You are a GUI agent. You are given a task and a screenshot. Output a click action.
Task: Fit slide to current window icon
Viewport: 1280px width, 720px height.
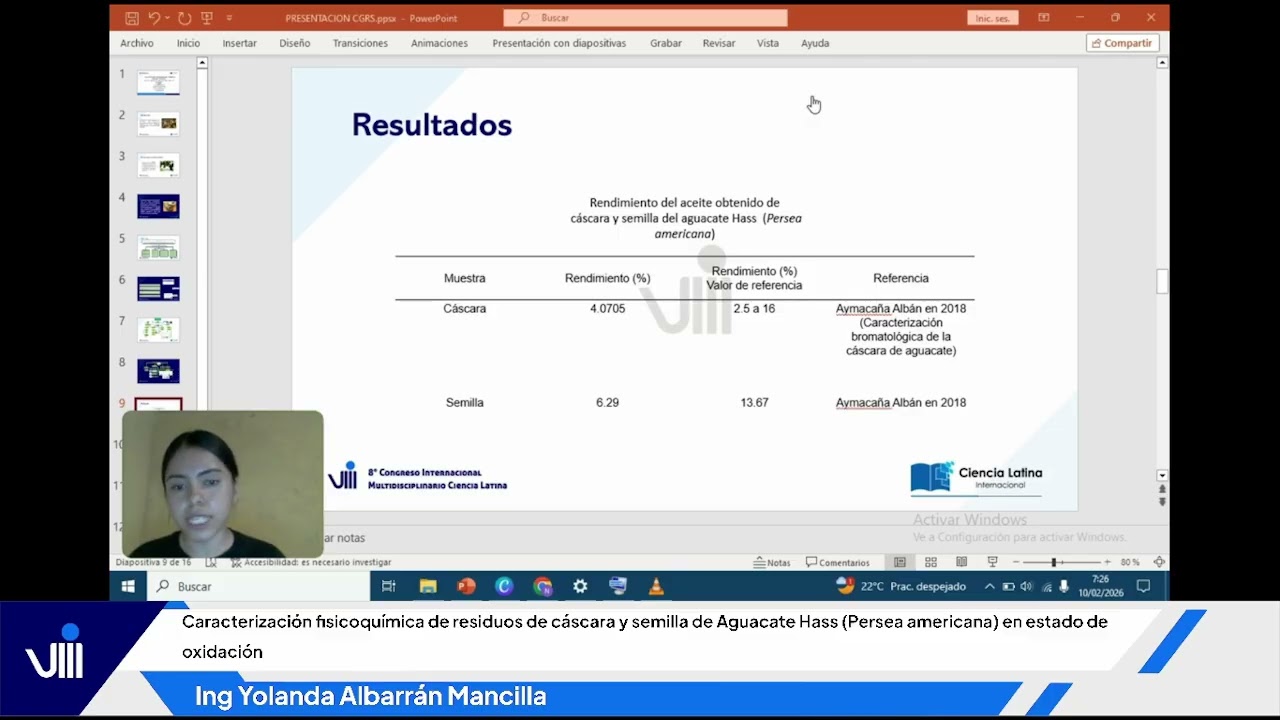coord(1159,562)
